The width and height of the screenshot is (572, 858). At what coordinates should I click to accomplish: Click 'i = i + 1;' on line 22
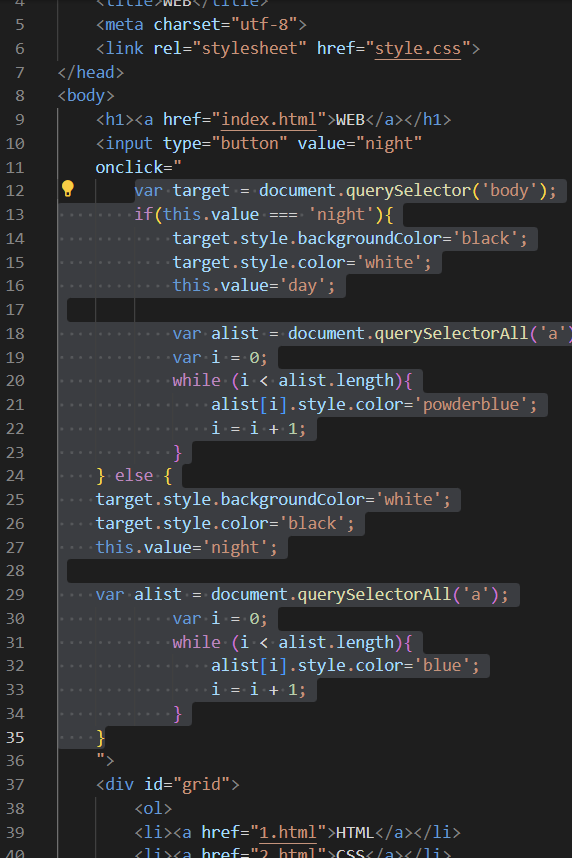pos(259,428)
